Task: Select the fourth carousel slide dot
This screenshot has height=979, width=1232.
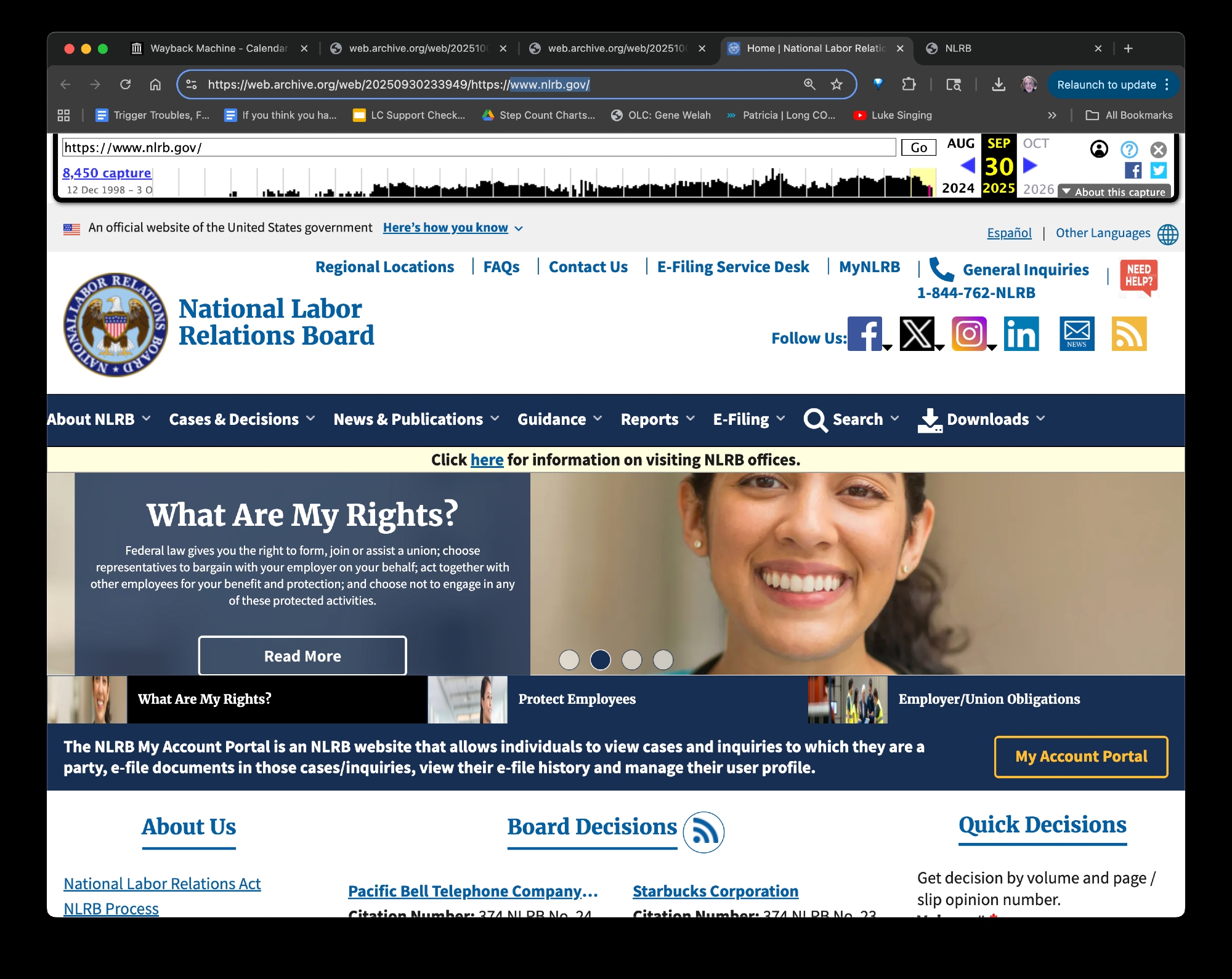Action: pos(663,659)
